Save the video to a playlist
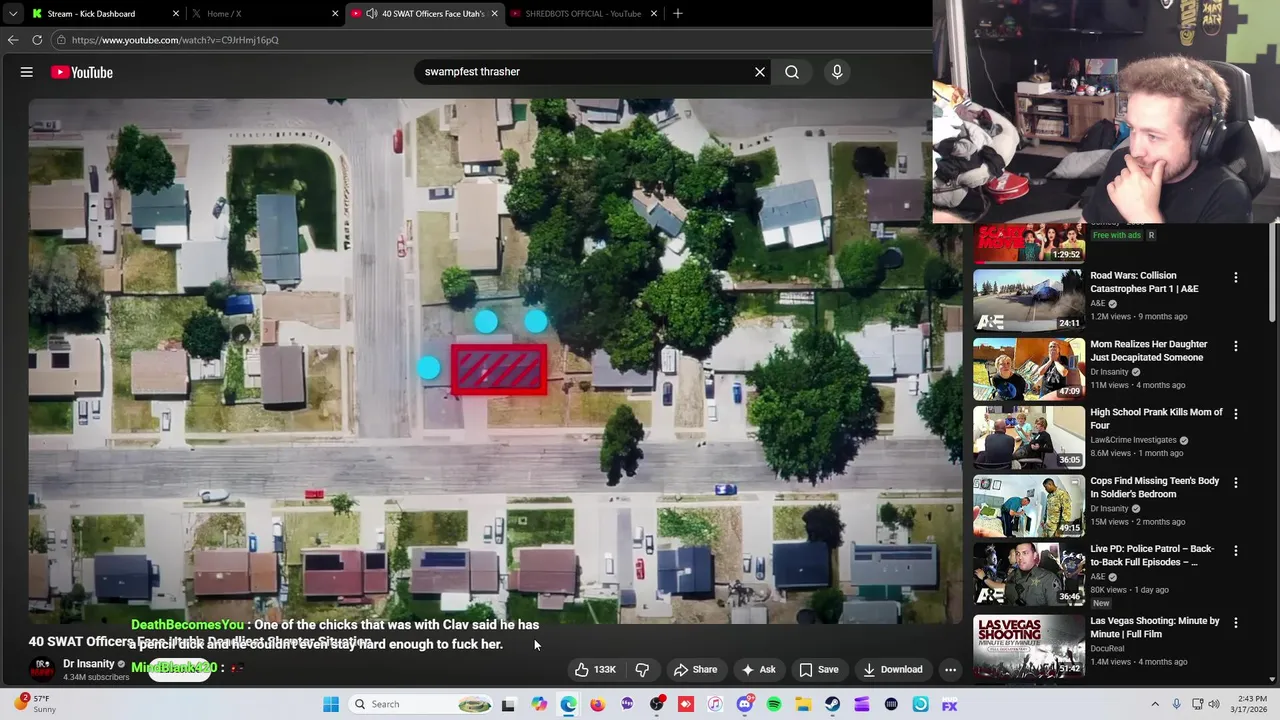 point(818,670)
